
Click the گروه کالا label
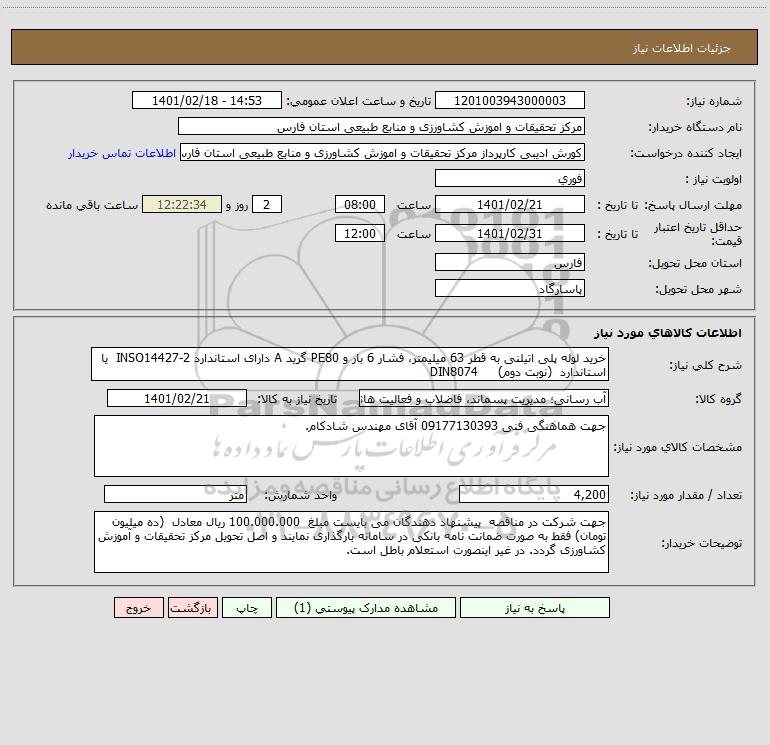[718, 399]
